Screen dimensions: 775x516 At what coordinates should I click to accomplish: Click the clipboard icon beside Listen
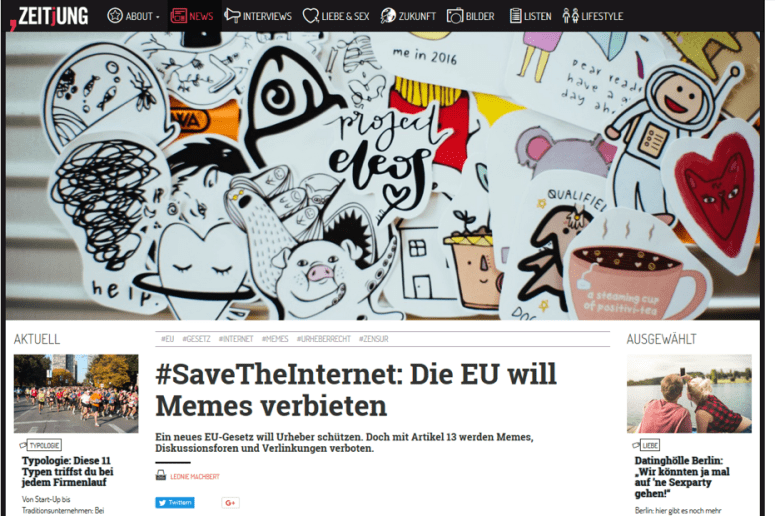click(x=516, y=16)
